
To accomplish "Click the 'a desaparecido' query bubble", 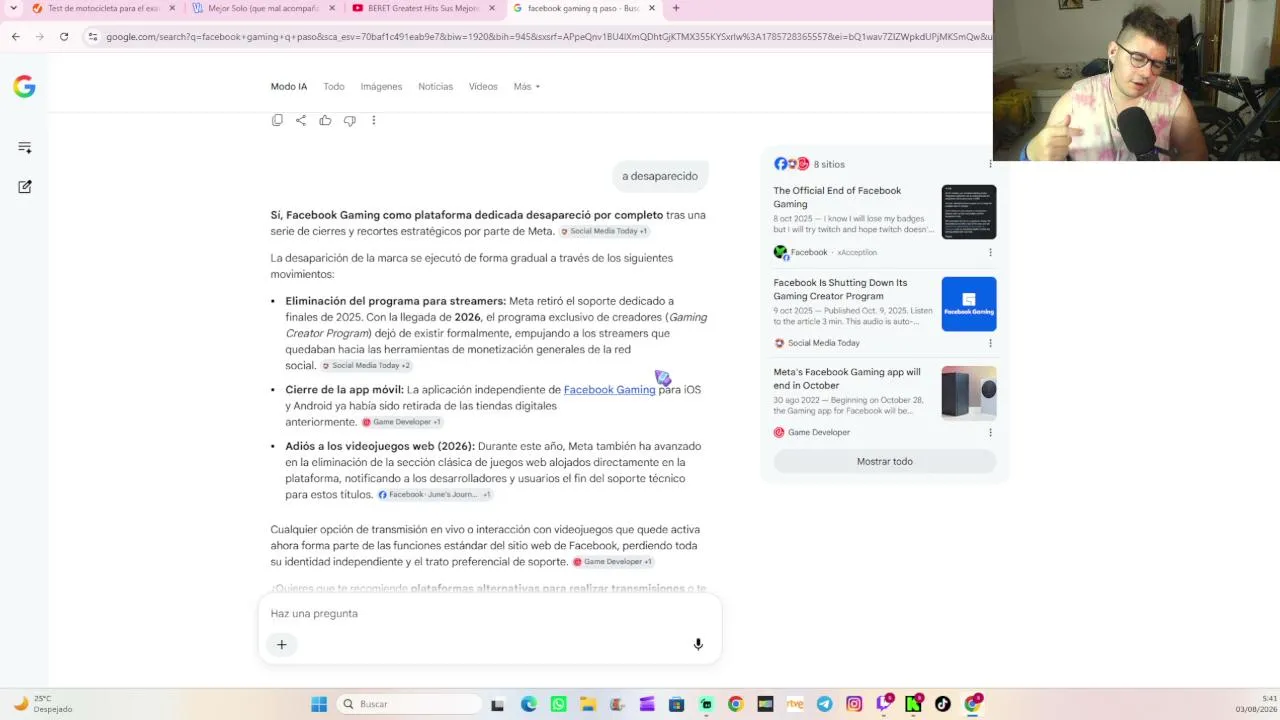I will (660, 176).
